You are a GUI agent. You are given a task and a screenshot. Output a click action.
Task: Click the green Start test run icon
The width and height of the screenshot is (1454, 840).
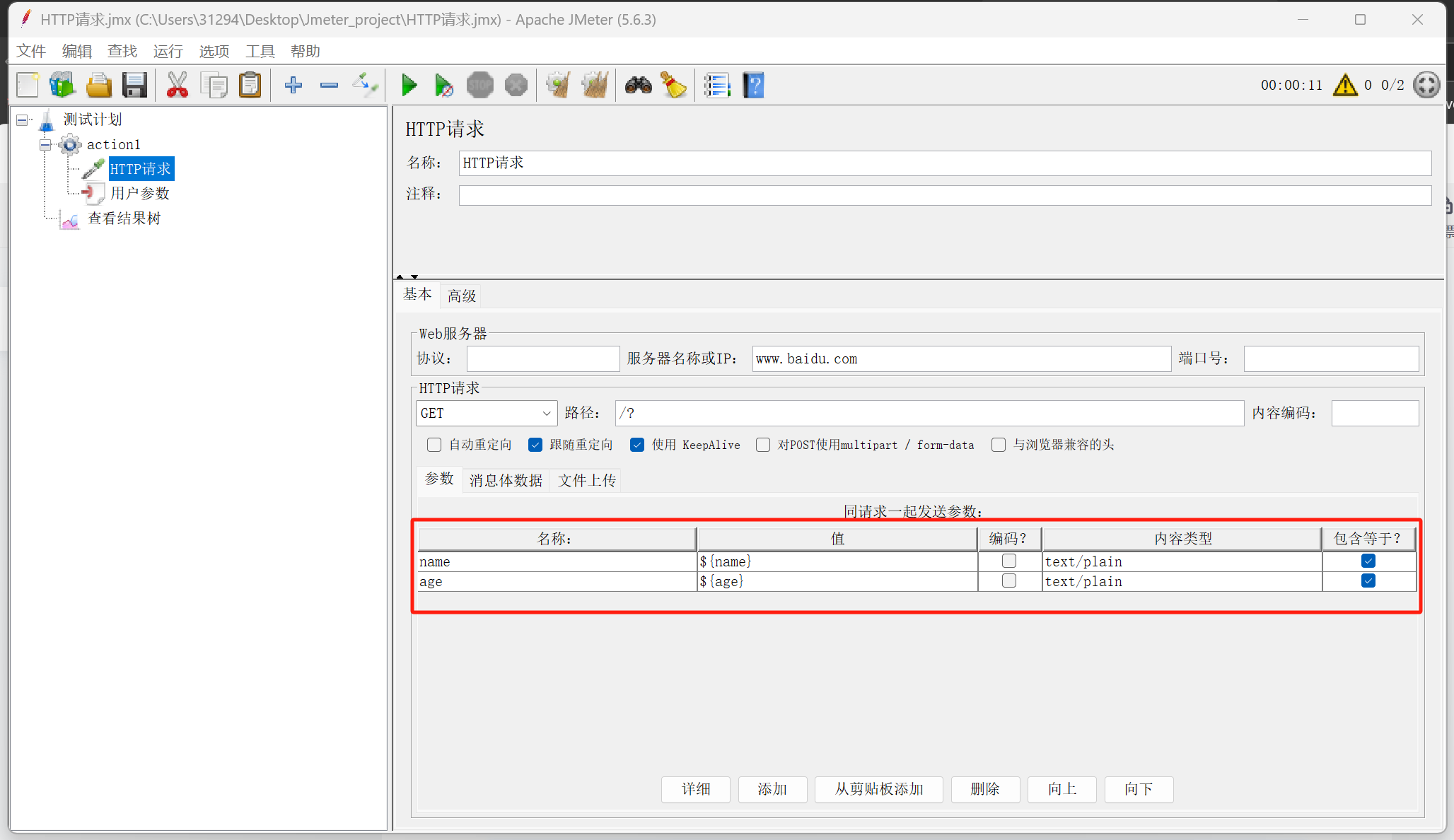[x=409, y=86]
